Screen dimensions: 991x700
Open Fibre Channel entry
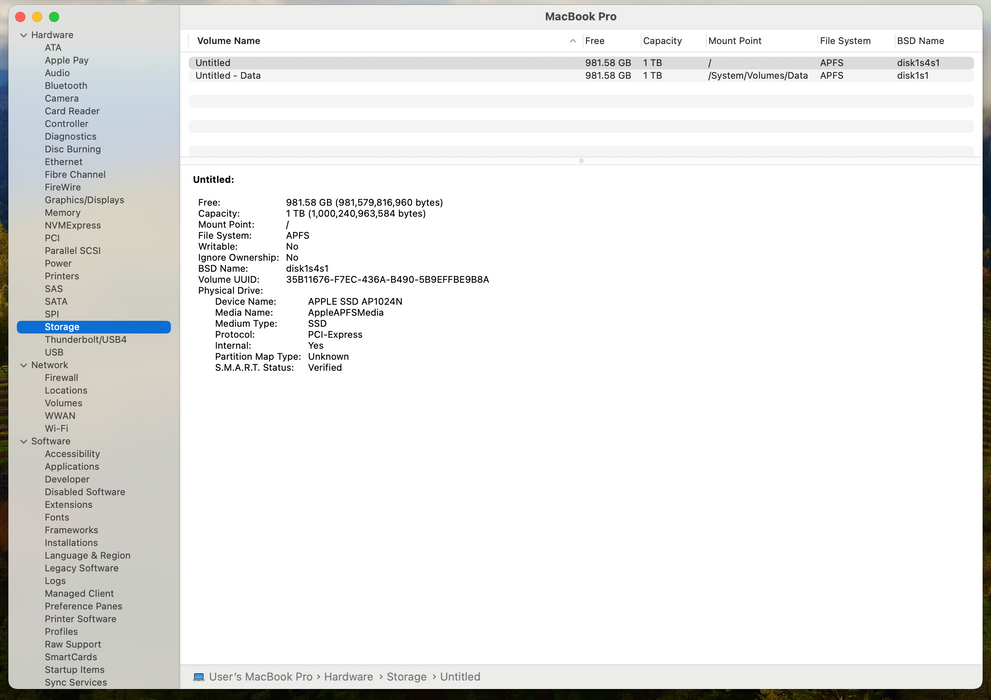pyautogui.click(x=75, y=174)
